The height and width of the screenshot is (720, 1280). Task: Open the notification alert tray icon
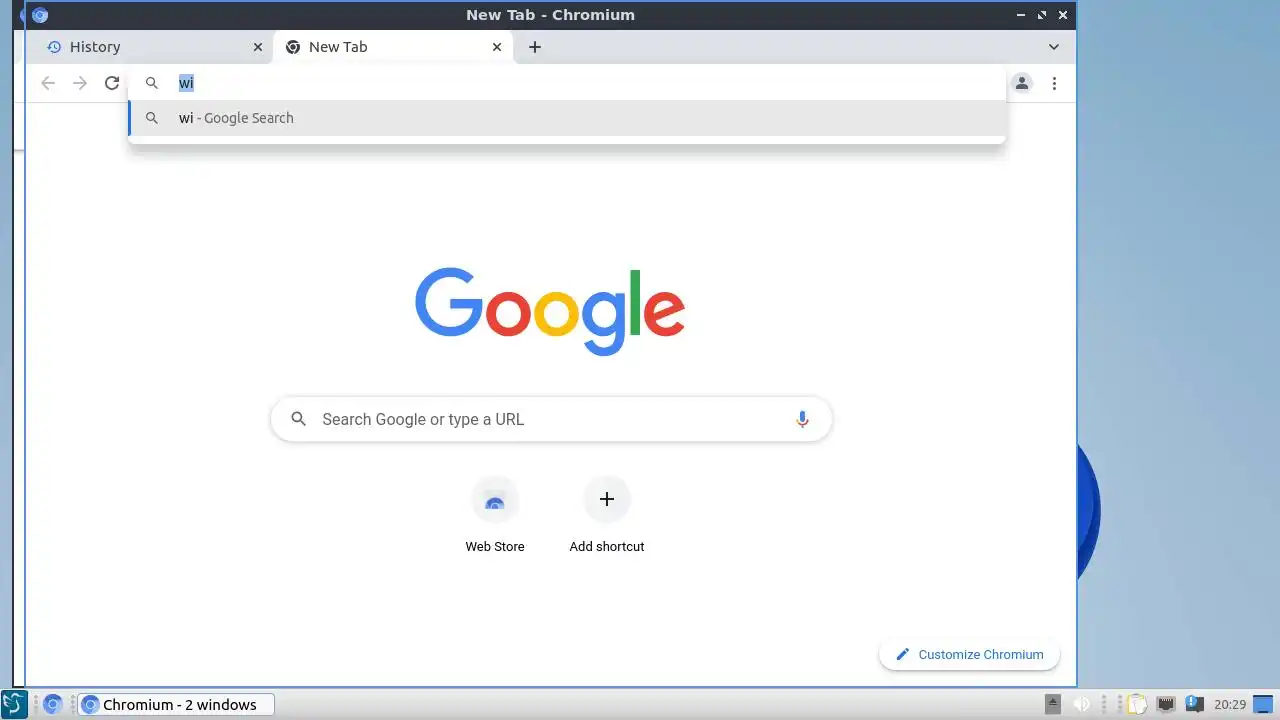tap(1193, 704)
